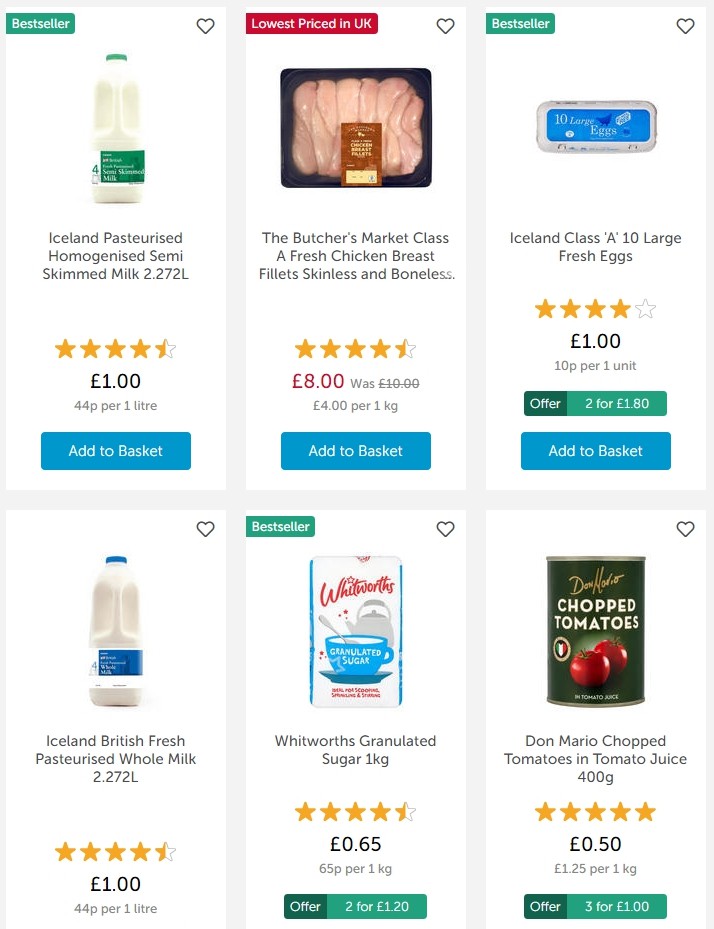Click the heart icon on Iceland Whole Milk

pyautogui.click(x=205, y=529)
